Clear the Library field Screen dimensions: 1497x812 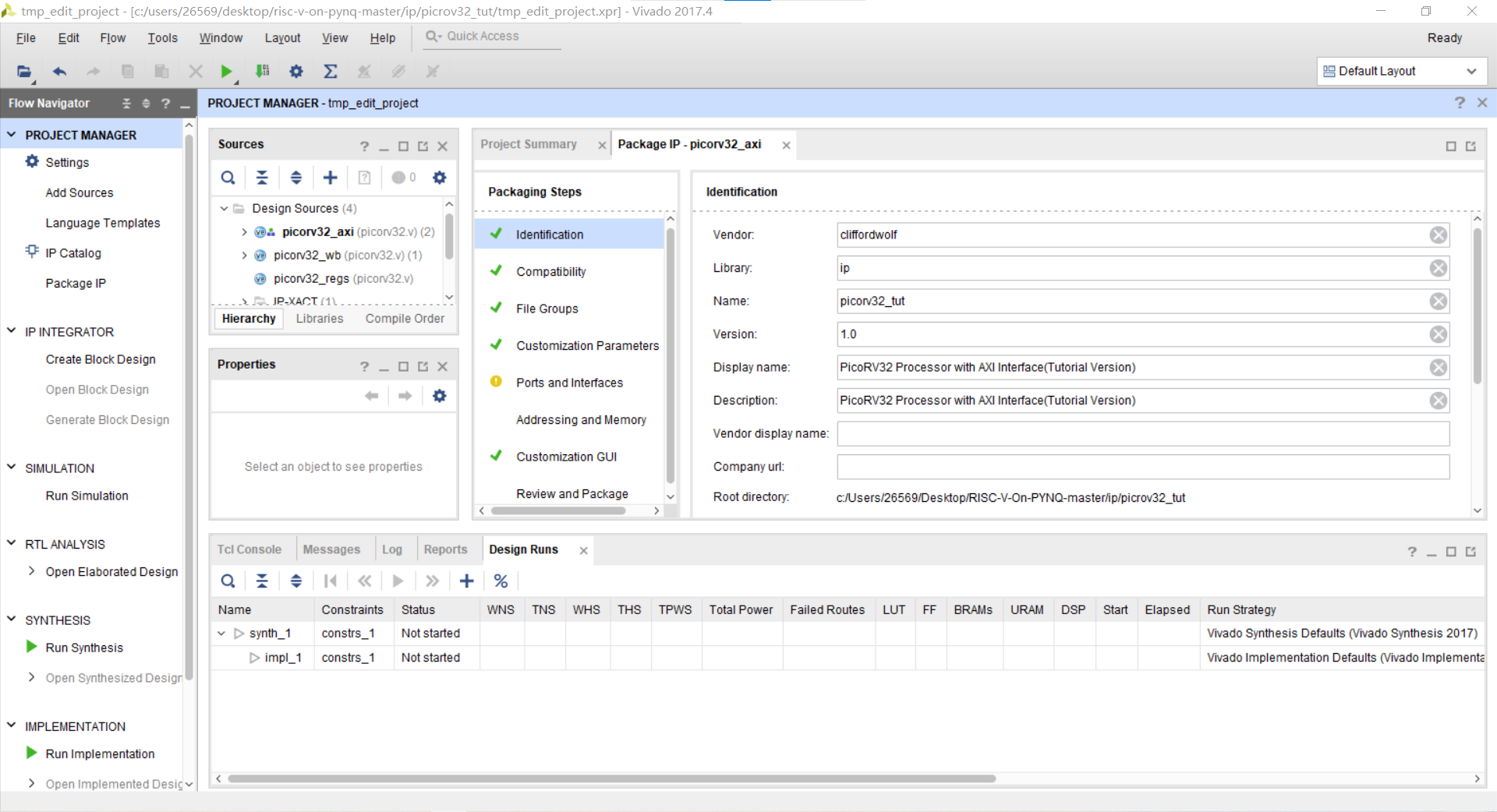click(1439, 268)
